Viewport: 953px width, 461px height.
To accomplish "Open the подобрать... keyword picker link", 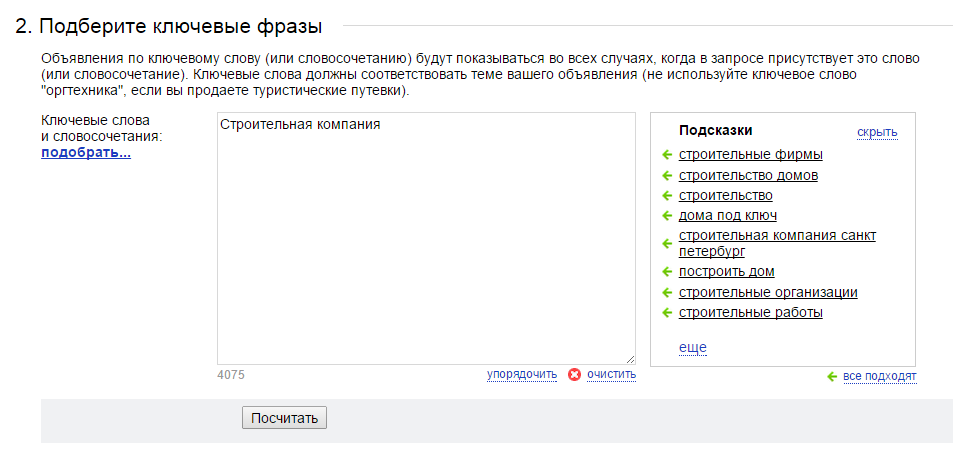I will [x=86, y=153].
